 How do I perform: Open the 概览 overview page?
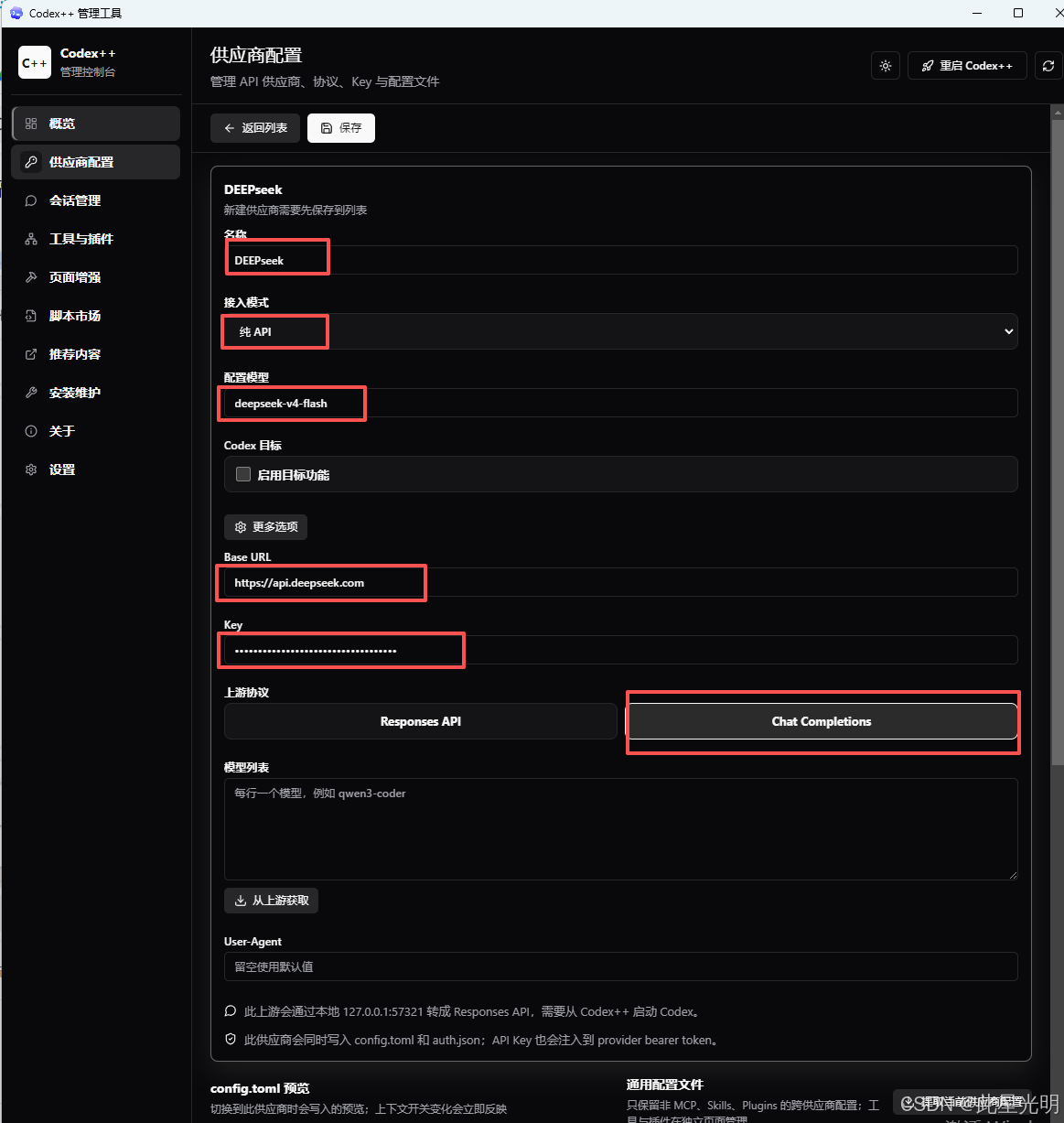click(x=96, y=124)
